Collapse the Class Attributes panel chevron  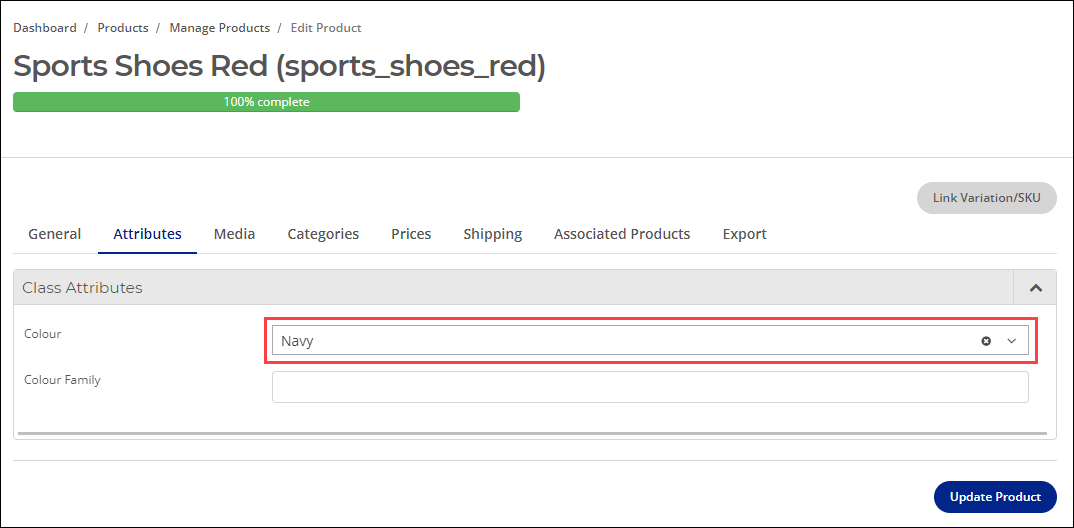coord(1036,288)
